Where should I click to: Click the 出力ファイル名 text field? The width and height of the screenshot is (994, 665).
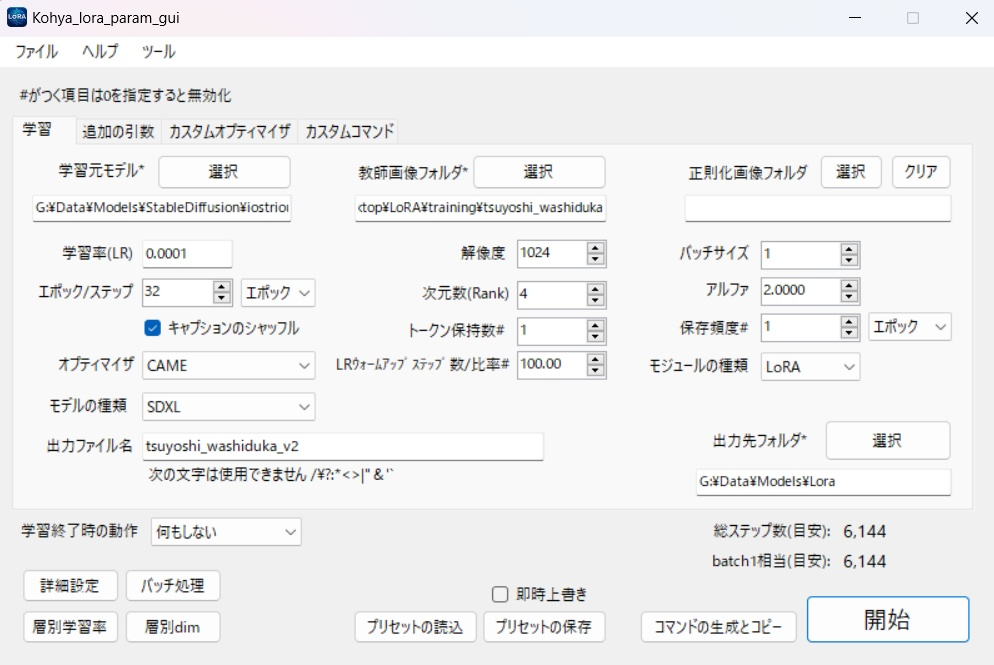343,446
